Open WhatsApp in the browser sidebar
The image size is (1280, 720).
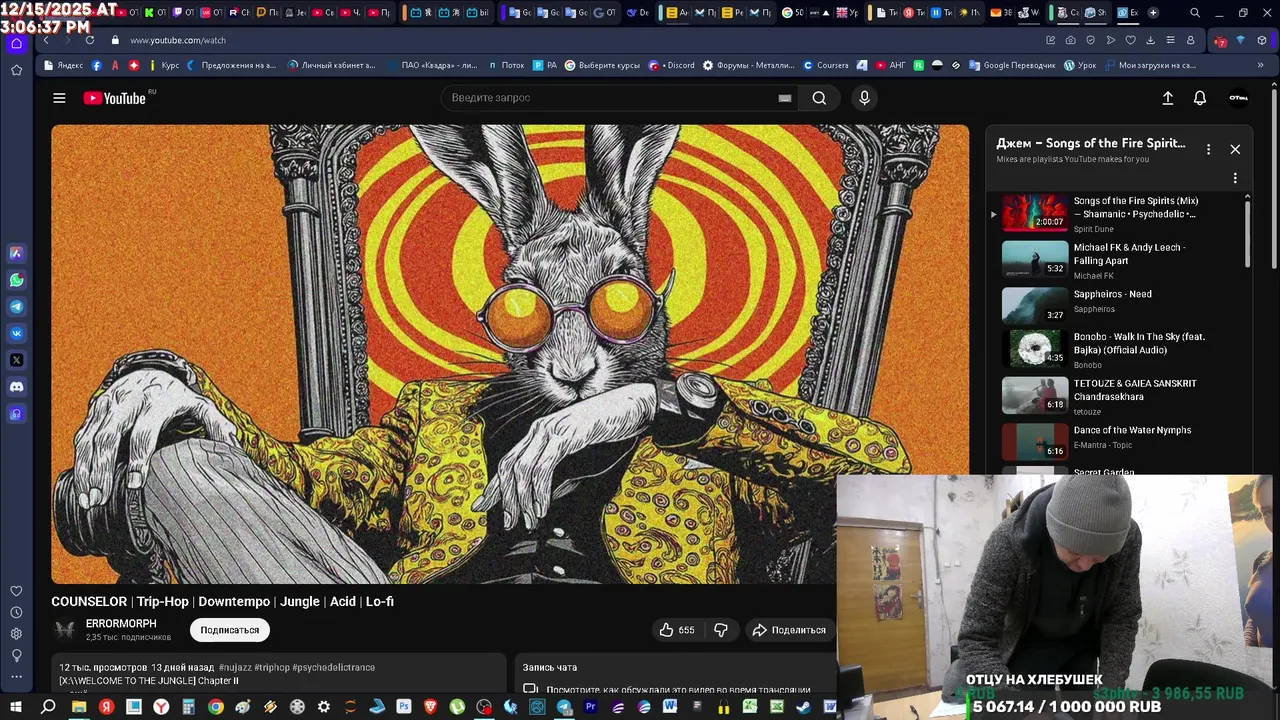(16, 280)
